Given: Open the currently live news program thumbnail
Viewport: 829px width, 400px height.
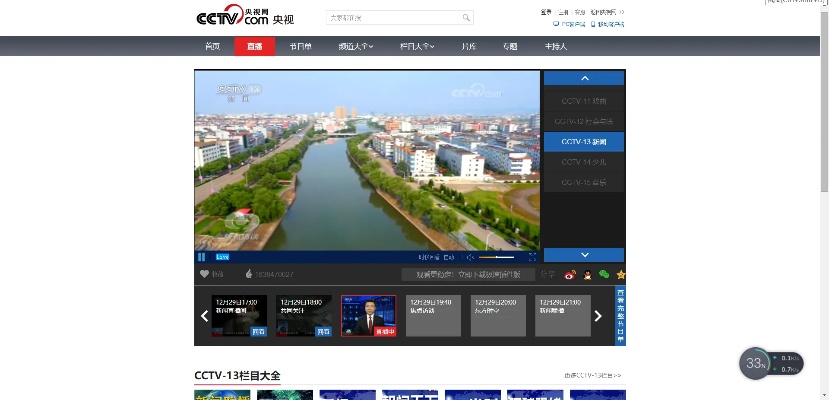Looking at the screenshot, I should 368,315.
